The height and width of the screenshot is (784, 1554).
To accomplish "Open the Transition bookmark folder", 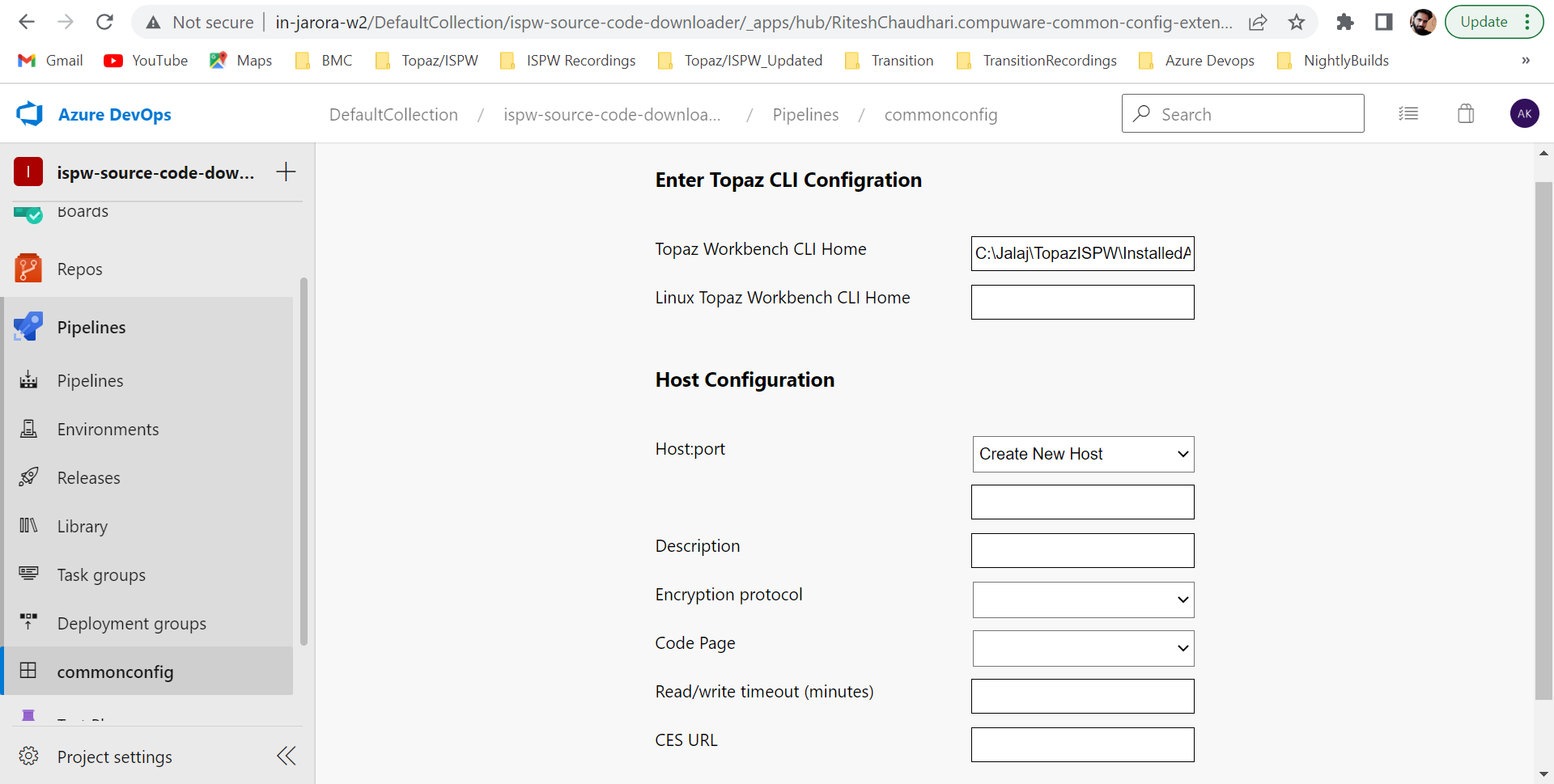I will click(889, 61).
